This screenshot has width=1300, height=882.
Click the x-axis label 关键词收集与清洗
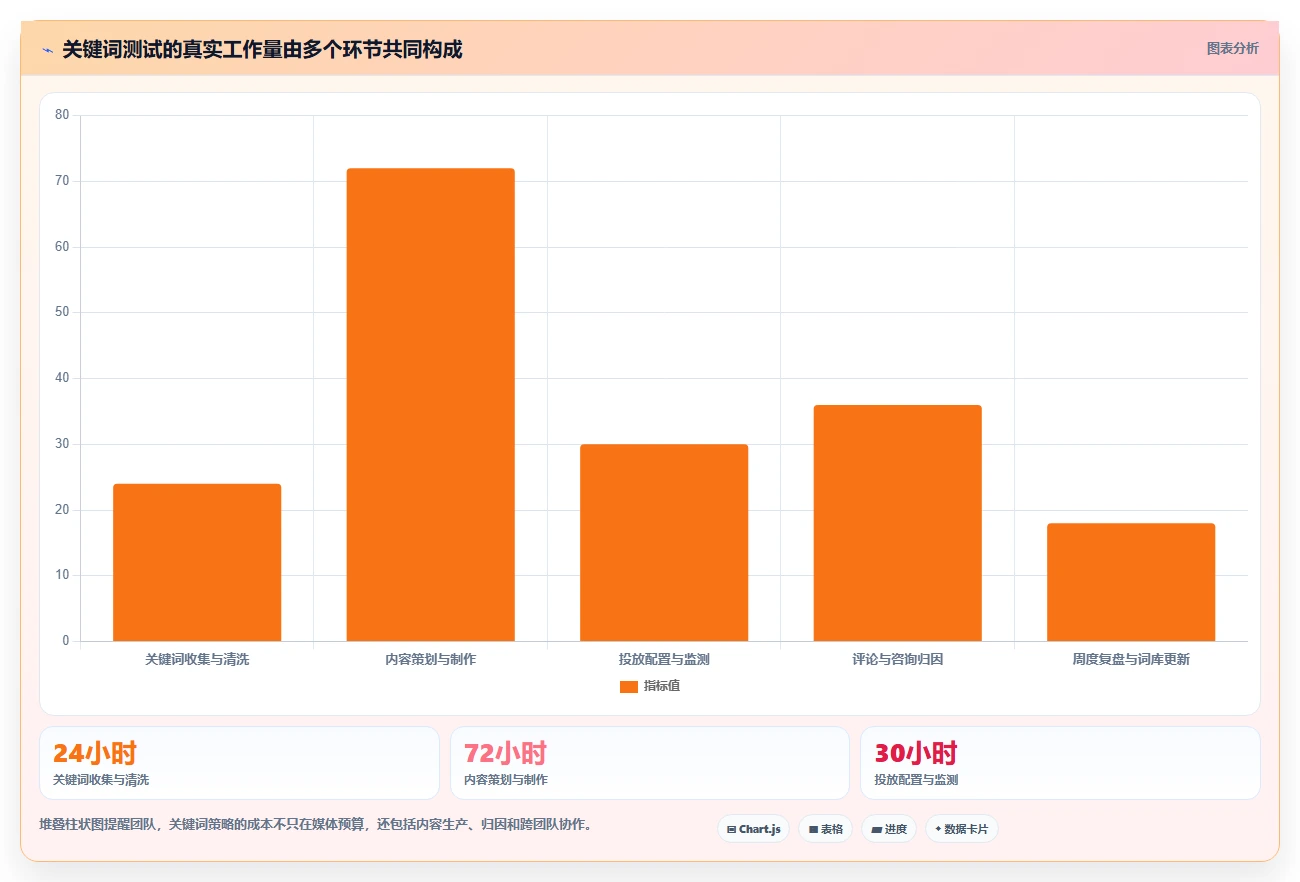197,660
